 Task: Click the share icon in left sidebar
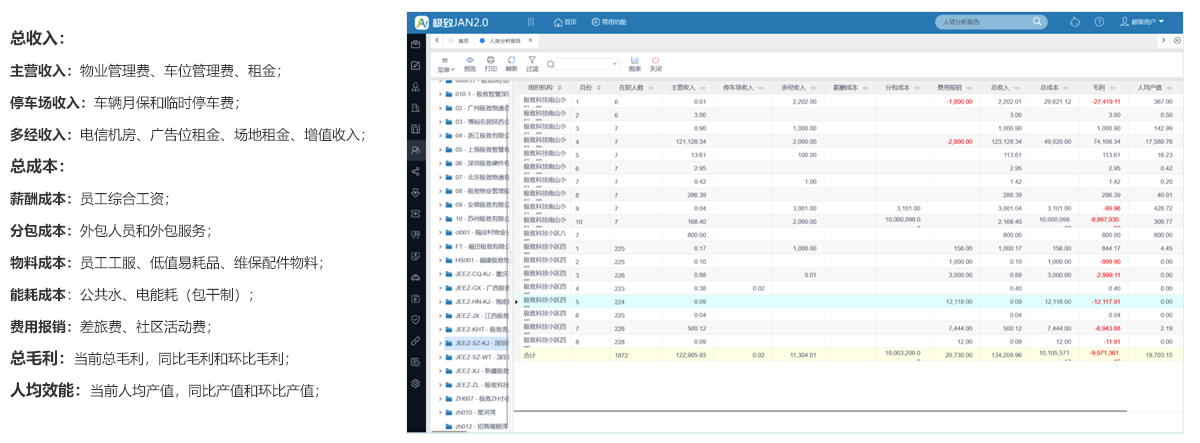415,171
